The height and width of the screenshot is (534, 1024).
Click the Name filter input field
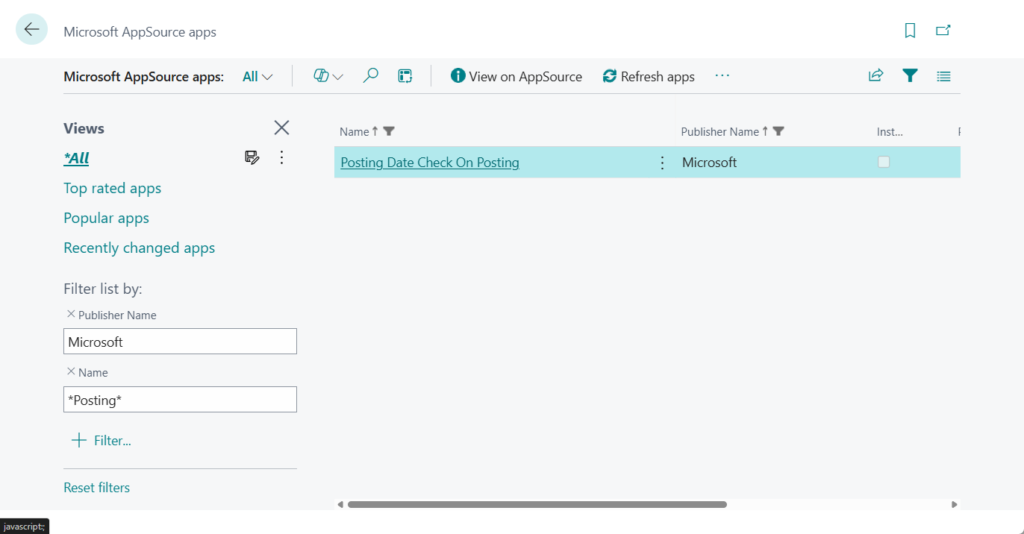pyautogui.click(x=180, y=399)
